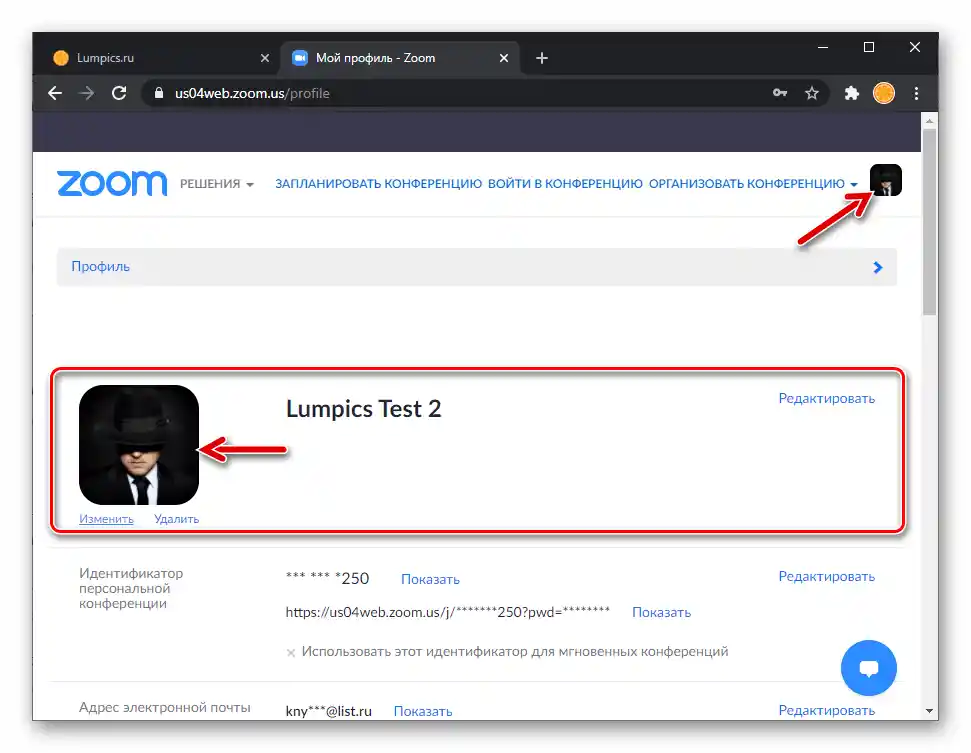Open the account avatar in header

(x=886, y=180)
